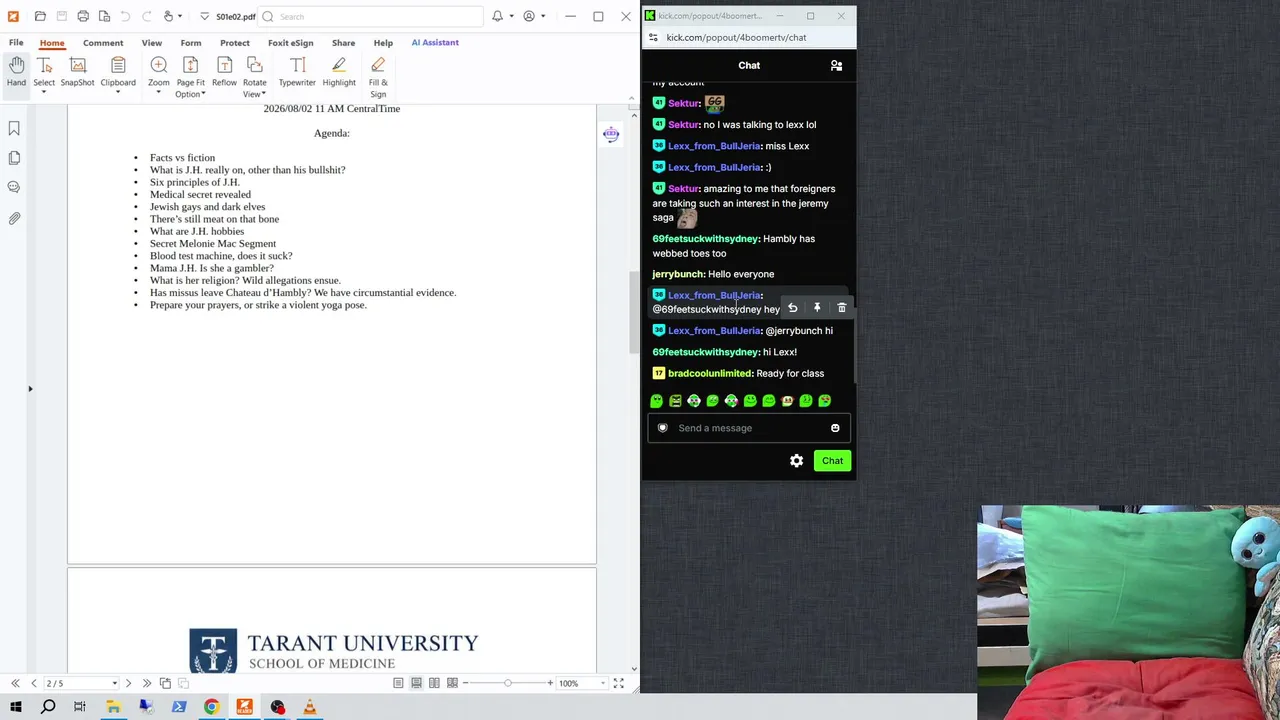Click the Redo arrow in Foxit toolbar
This screenshot has width=1280, height=720.
[x=146, y=16]
